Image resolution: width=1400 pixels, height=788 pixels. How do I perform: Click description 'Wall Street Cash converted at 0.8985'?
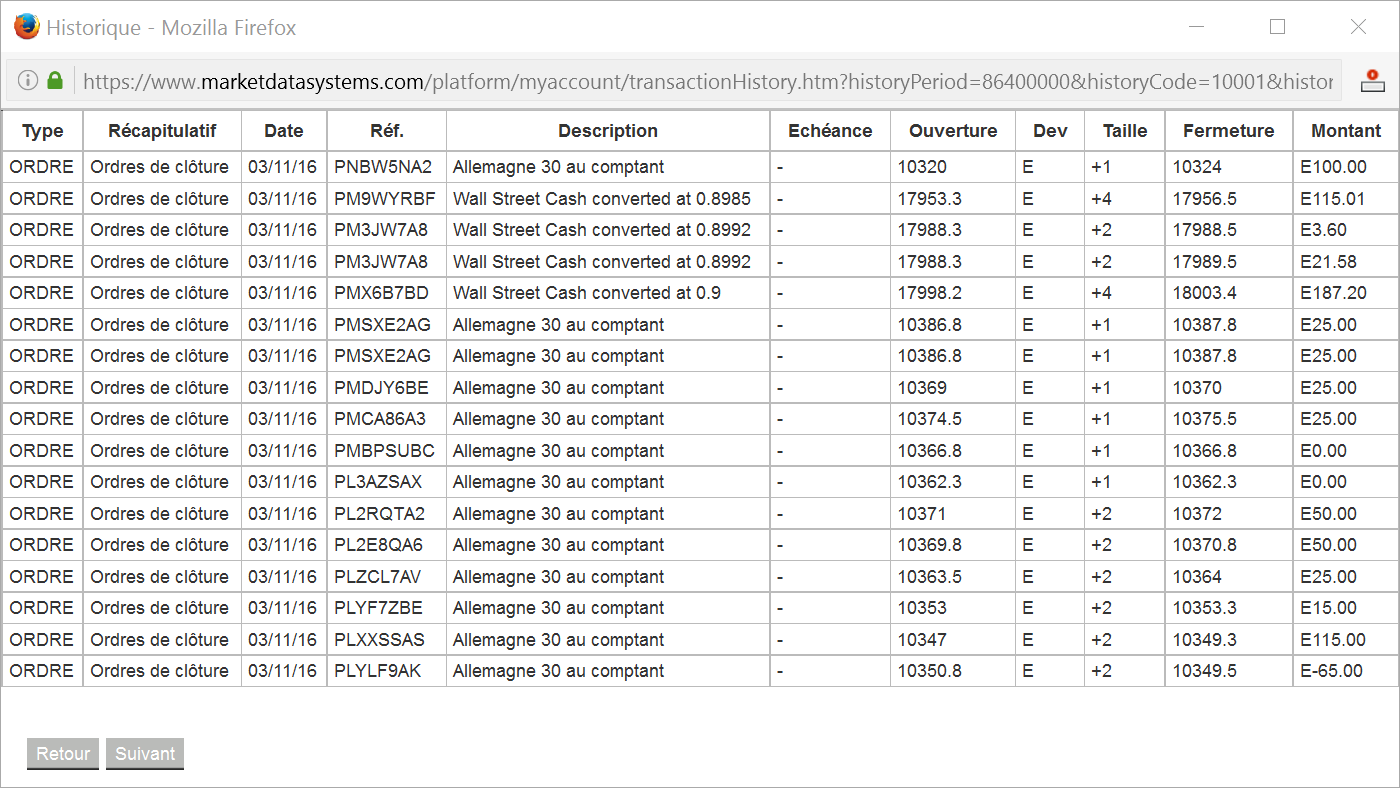click(x=602, y=199)
